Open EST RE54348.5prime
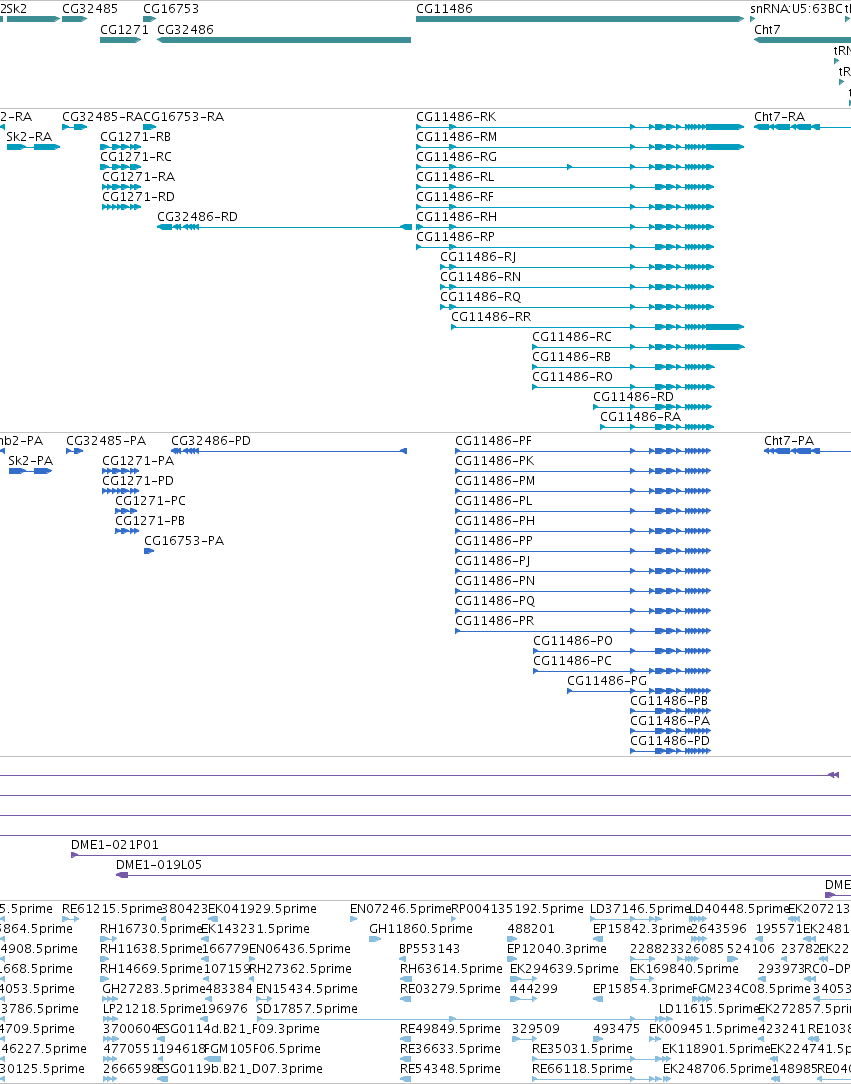The width and height of the screenshot is (851, 1084). tap(451, 1069)
